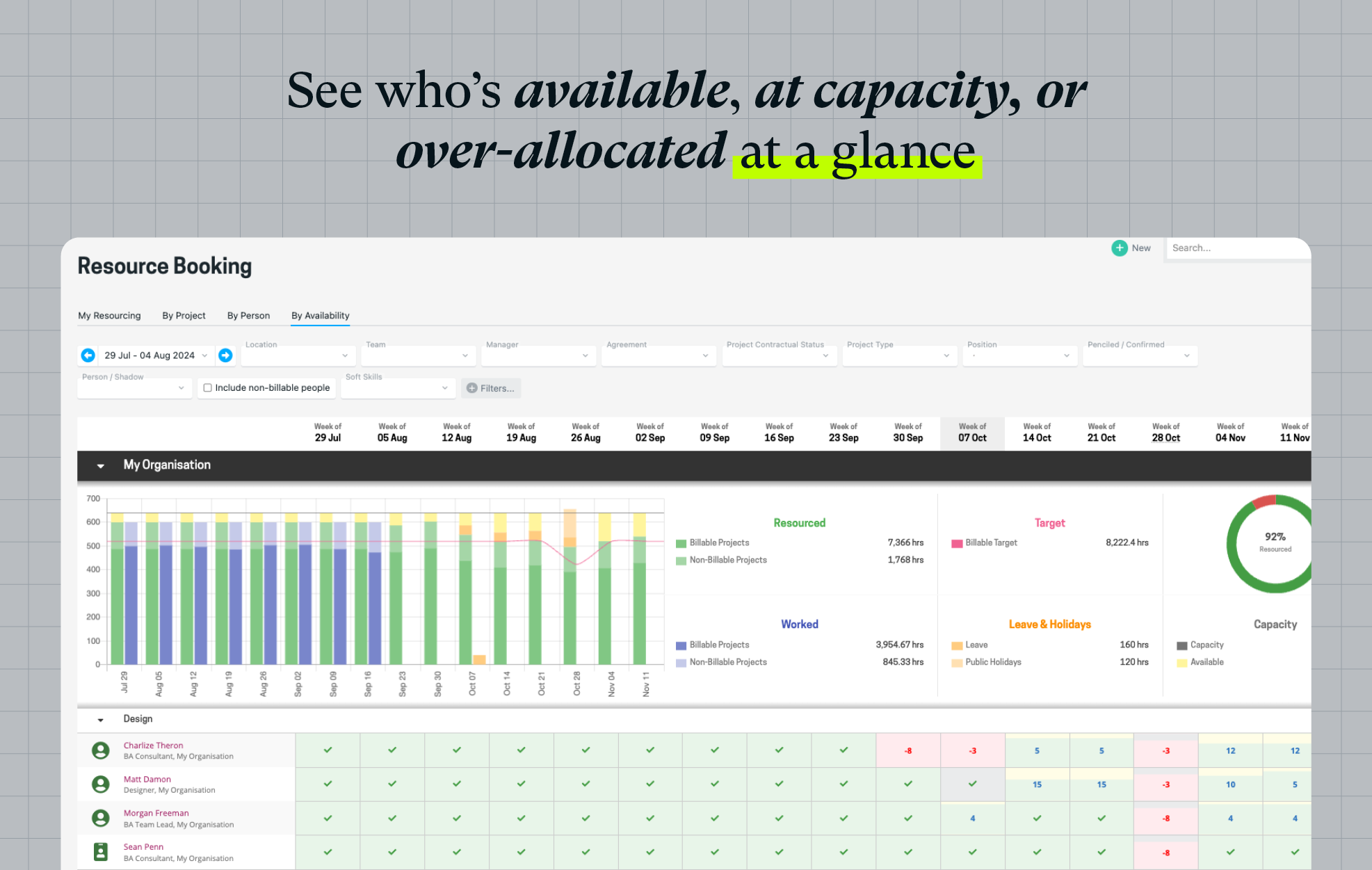Toggle Include non-billable people checkbox
This screenshot has height=870, width=1372.
207,388
